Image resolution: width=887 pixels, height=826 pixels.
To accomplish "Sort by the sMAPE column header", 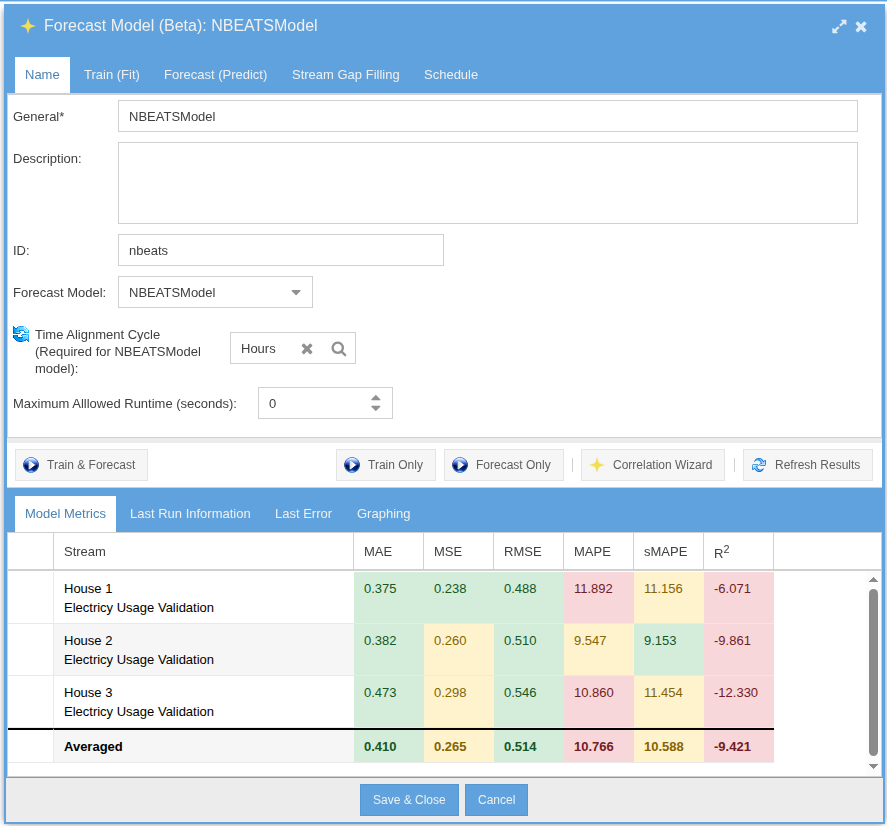I will click(669, 552).
